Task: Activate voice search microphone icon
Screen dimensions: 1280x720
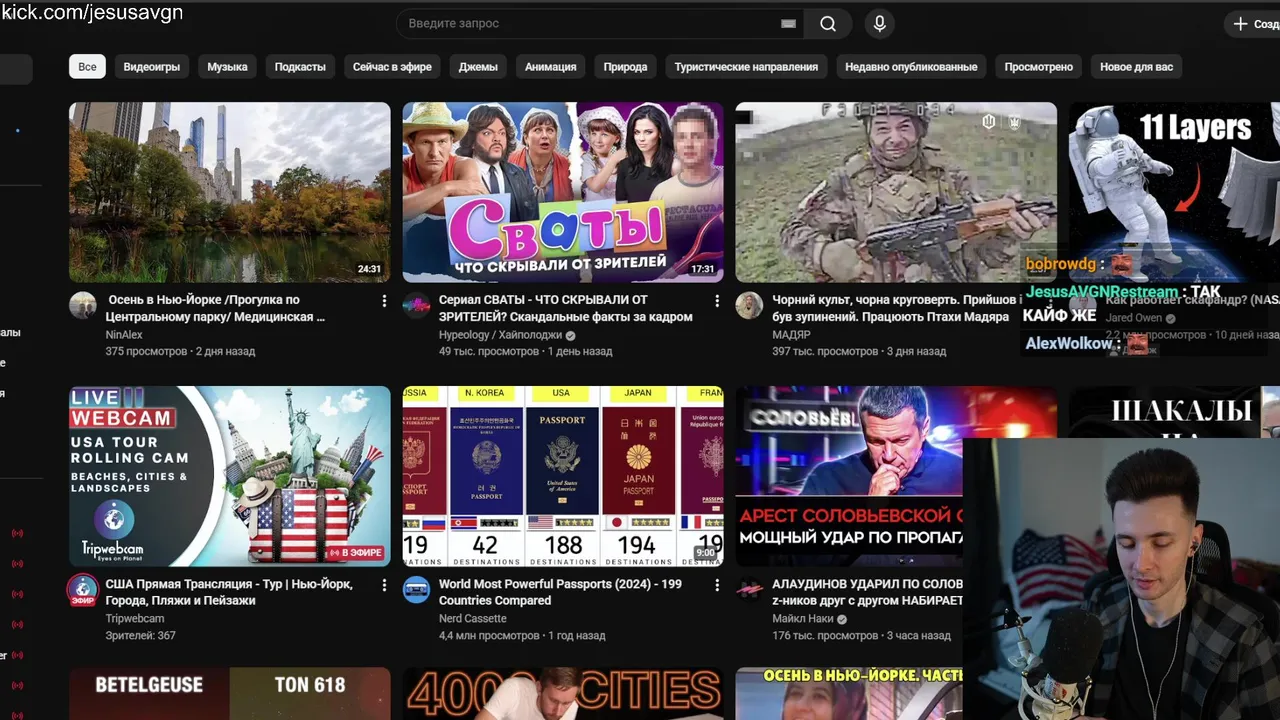Action: point(879,24)
